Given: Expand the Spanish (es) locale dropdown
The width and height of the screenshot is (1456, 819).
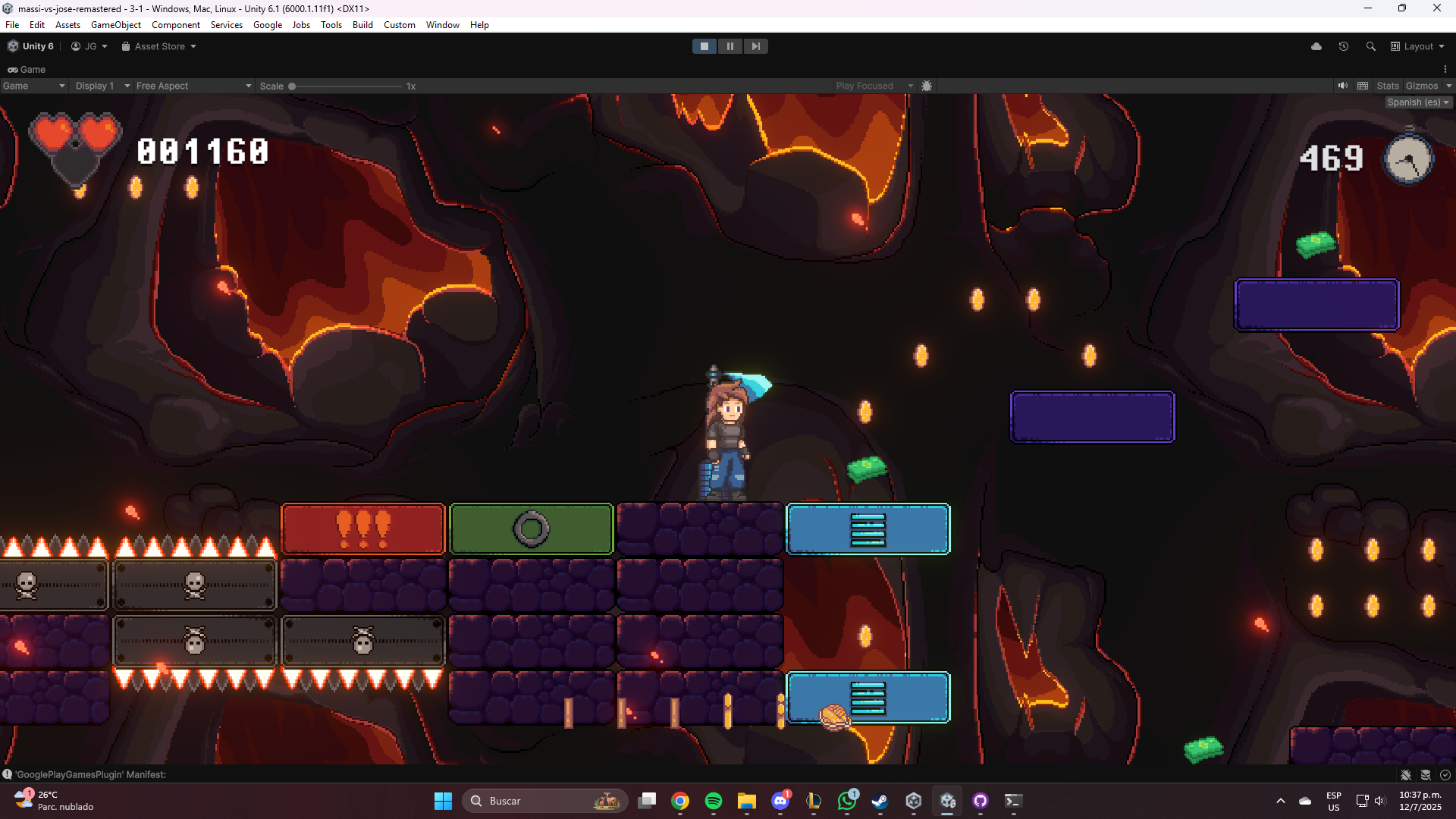Looking at the screenshot, I should (1417, 102).
